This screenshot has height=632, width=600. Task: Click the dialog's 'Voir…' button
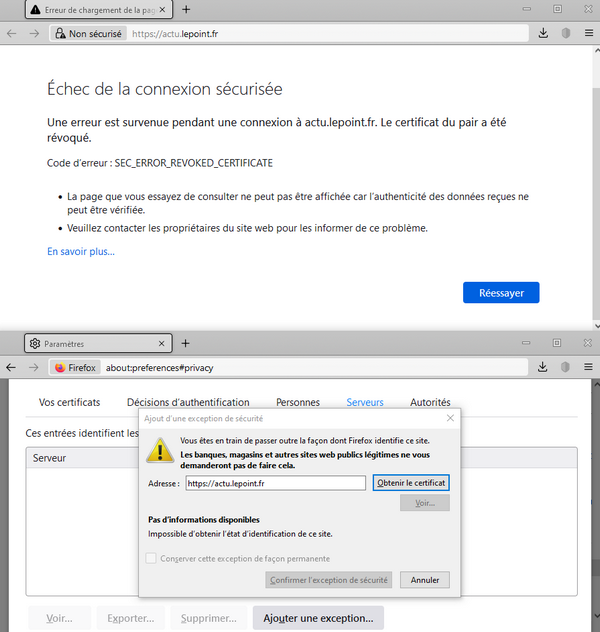click(x=425, y=503)
